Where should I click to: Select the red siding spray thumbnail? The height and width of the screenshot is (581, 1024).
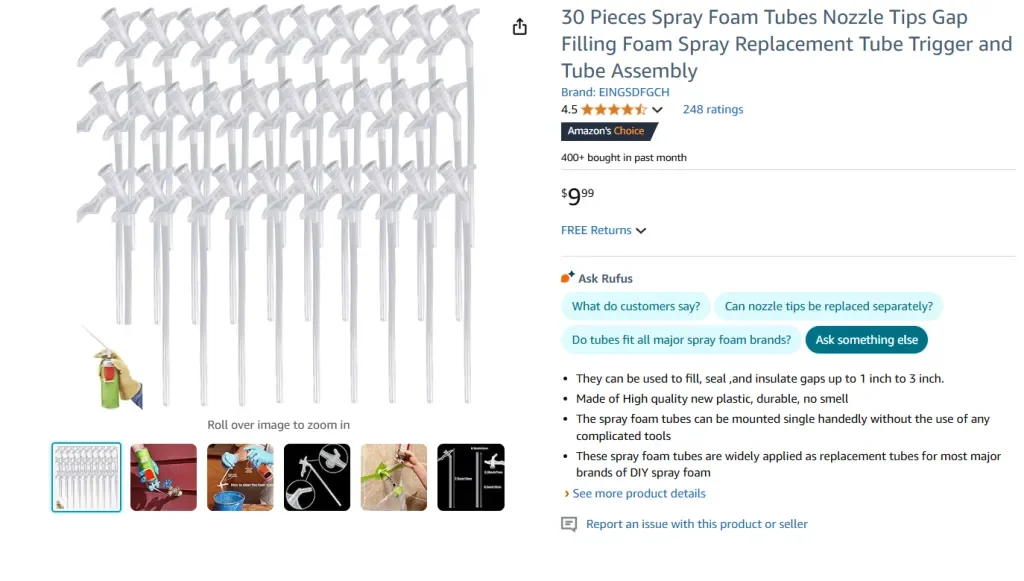163,477
